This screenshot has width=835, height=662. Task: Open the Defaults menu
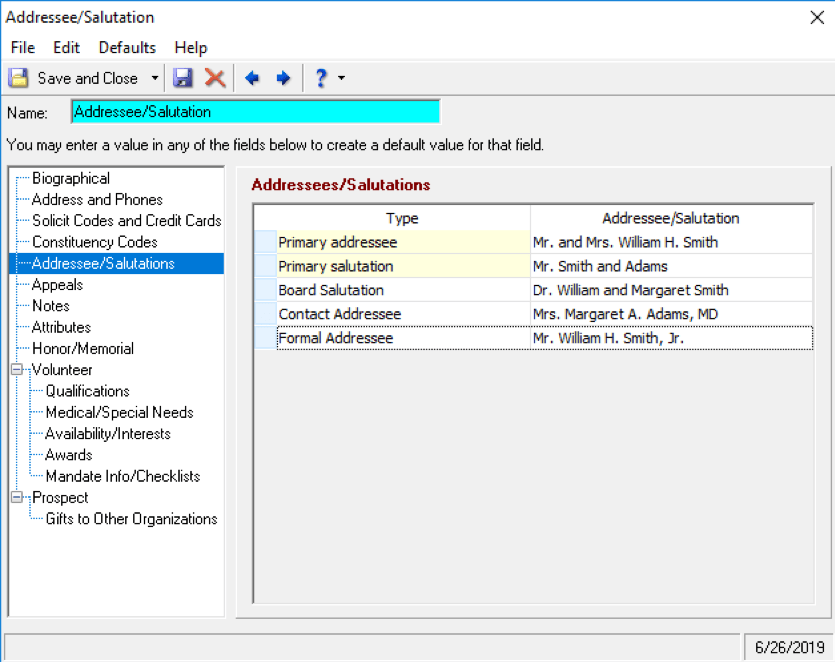coord(127,47)
